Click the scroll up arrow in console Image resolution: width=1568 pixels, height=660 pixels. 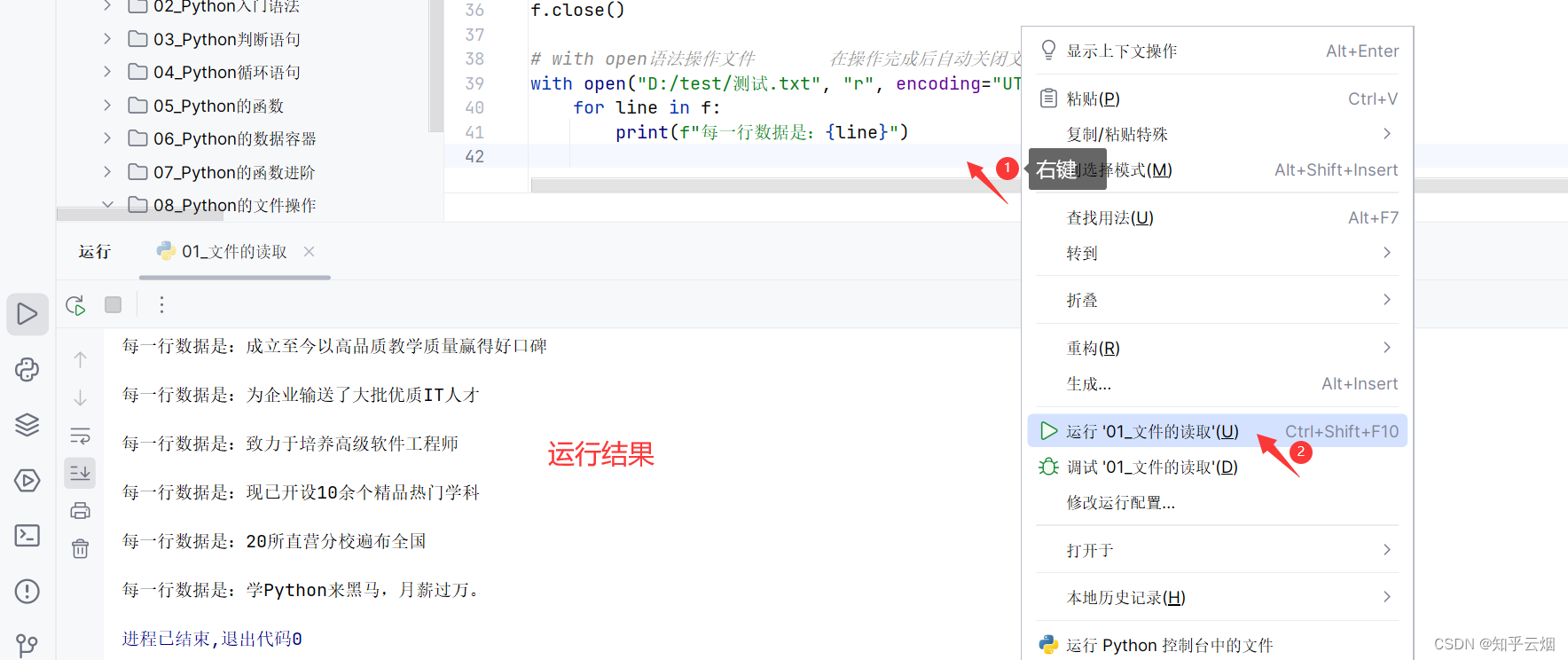pyautogui.click(x=81, y=359)
